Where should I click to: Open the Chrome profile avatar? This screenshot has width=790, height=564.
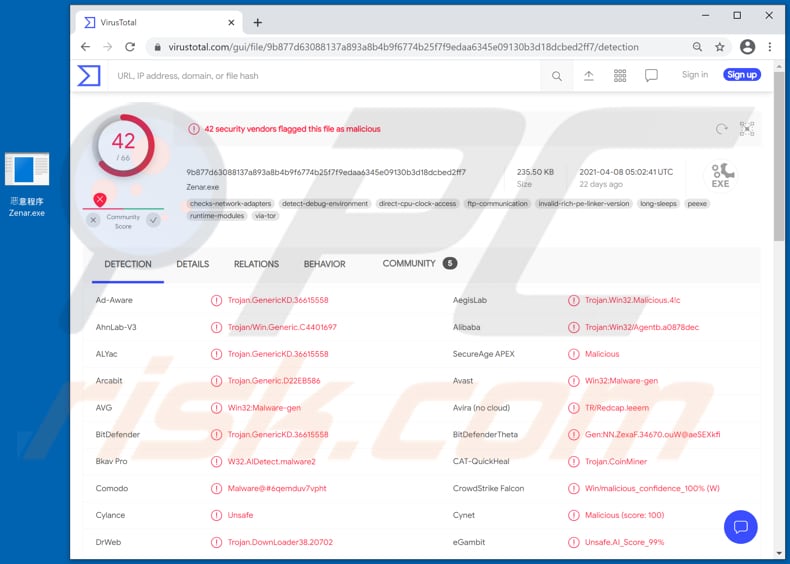click(x=747, y=47)
